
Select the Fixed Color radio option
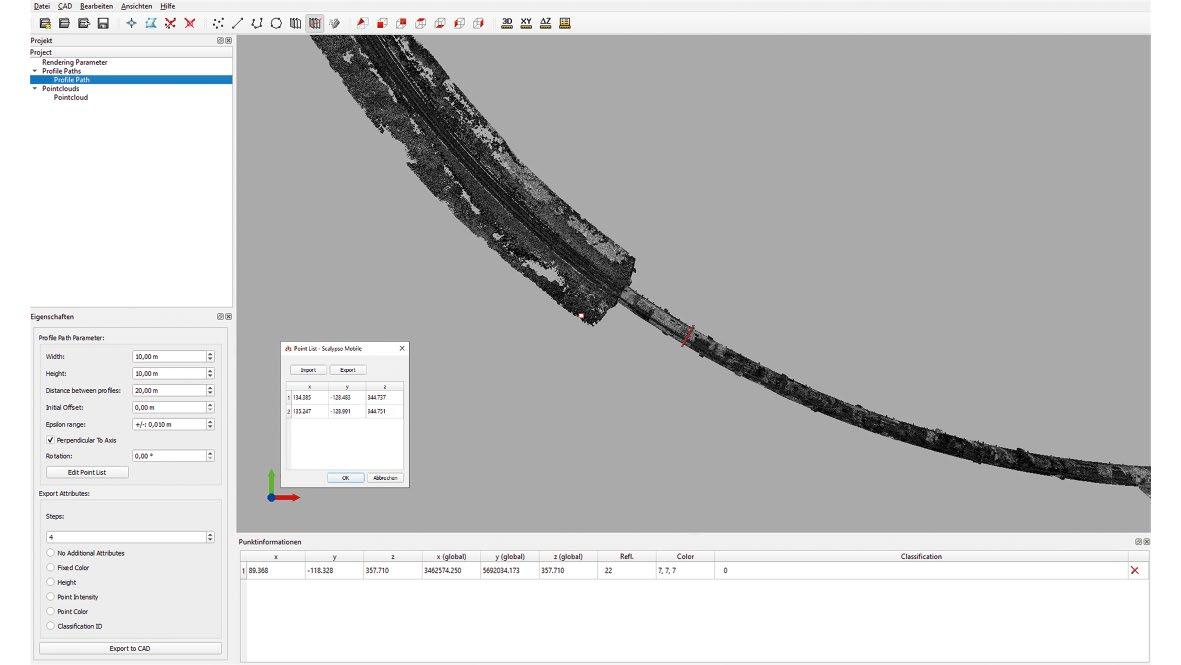50,567
